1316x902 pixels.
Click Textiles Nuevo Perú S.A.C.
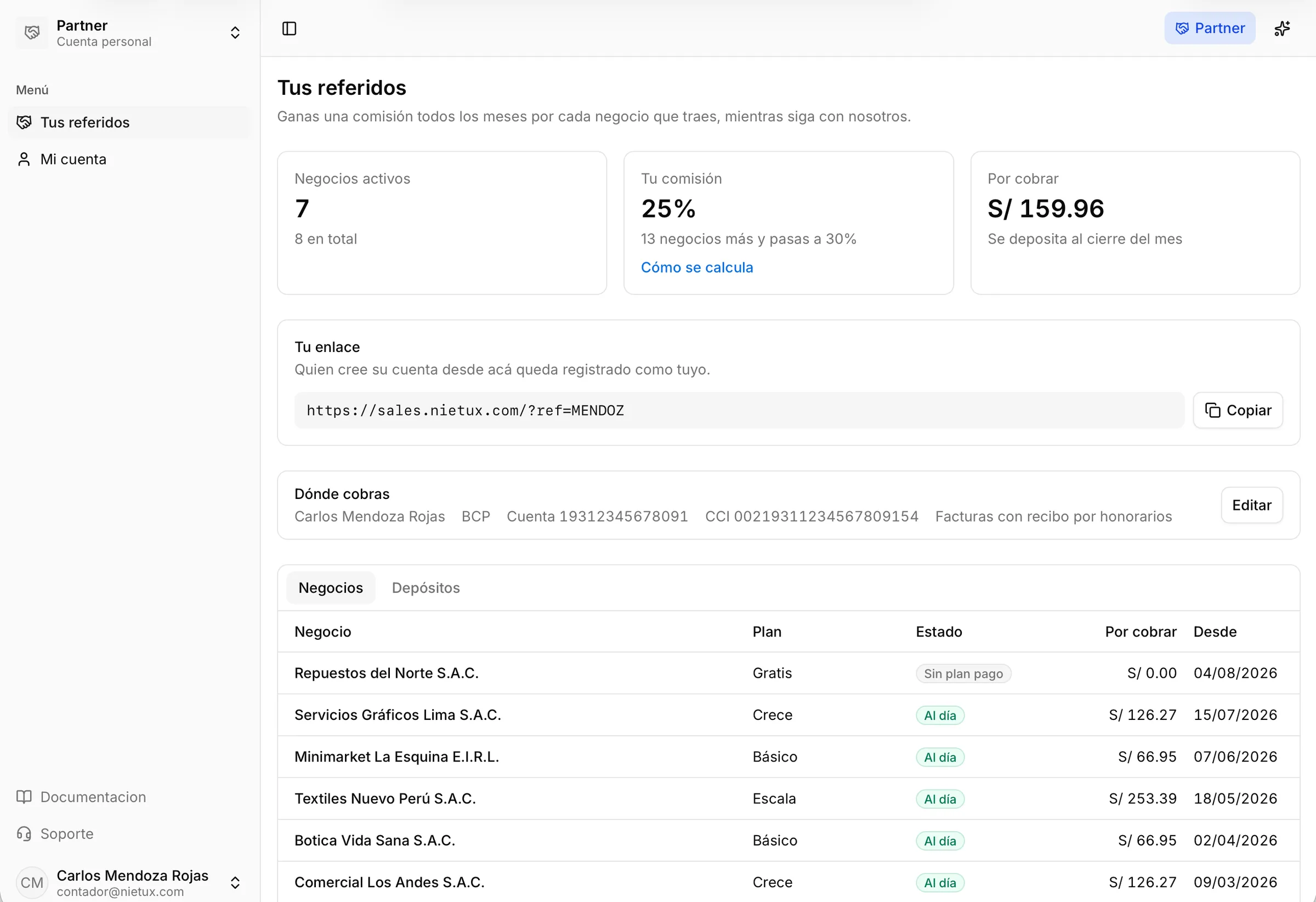[385, 798]
